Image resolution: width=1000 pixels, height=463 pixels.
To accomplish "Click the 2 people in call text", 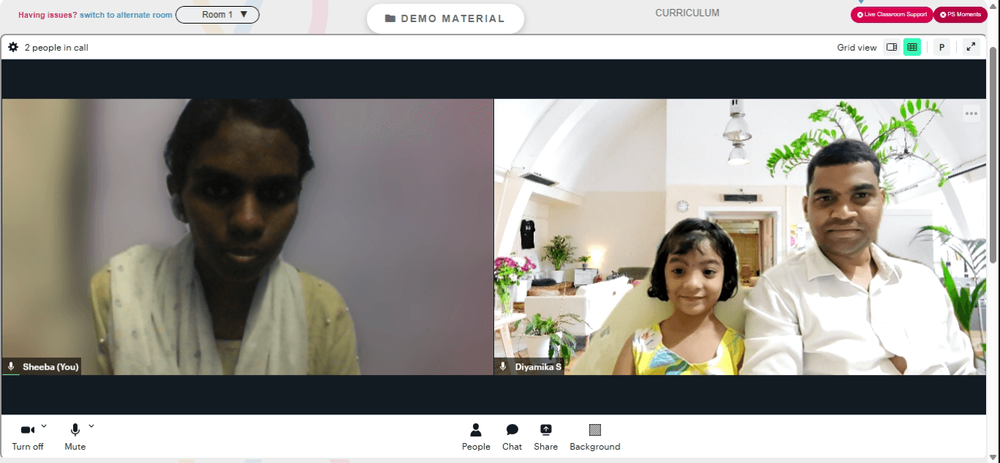I will (56, 47).
